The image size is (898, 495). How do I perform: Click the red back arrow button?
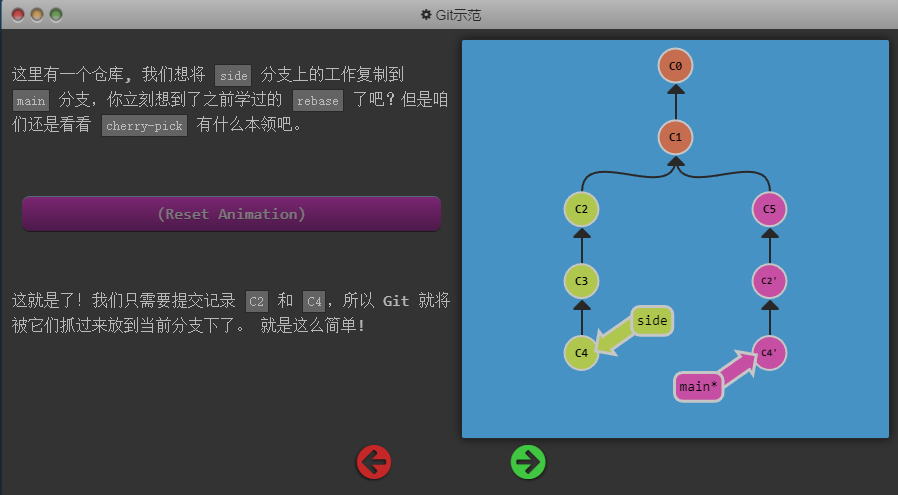pyautogui.click(x=374, y=462)
